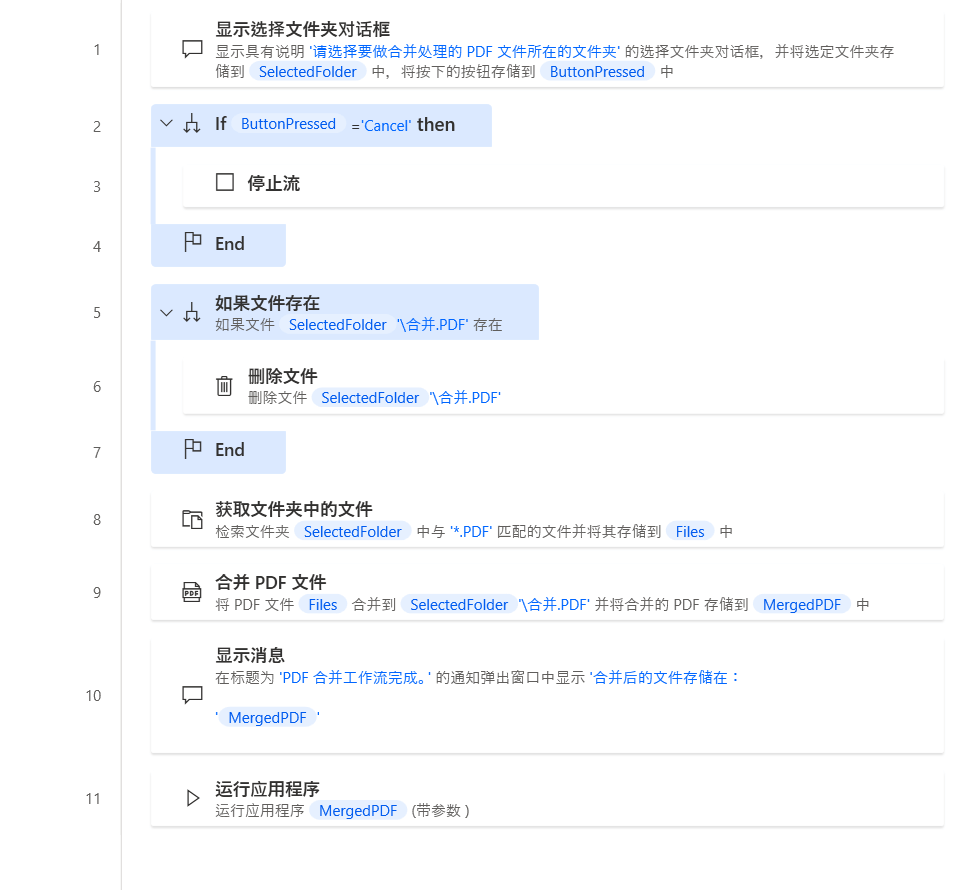970x890 pixels.
Task: Collapse the If ButtonPressed condition block
Action: point(166,125)
